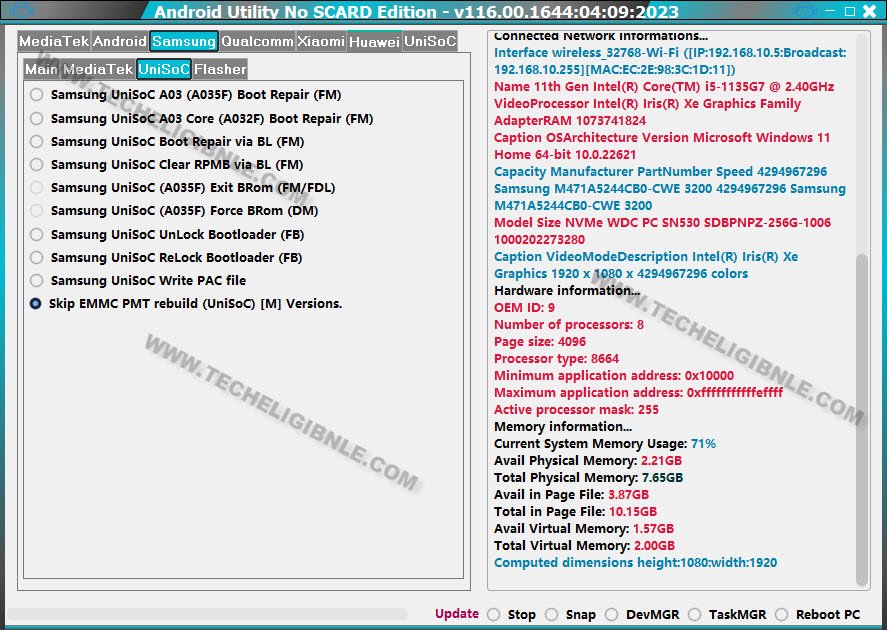Click the 'Caption VideoModeDescription' log line
Screen dimensions: 887x630
pos(646,265)
